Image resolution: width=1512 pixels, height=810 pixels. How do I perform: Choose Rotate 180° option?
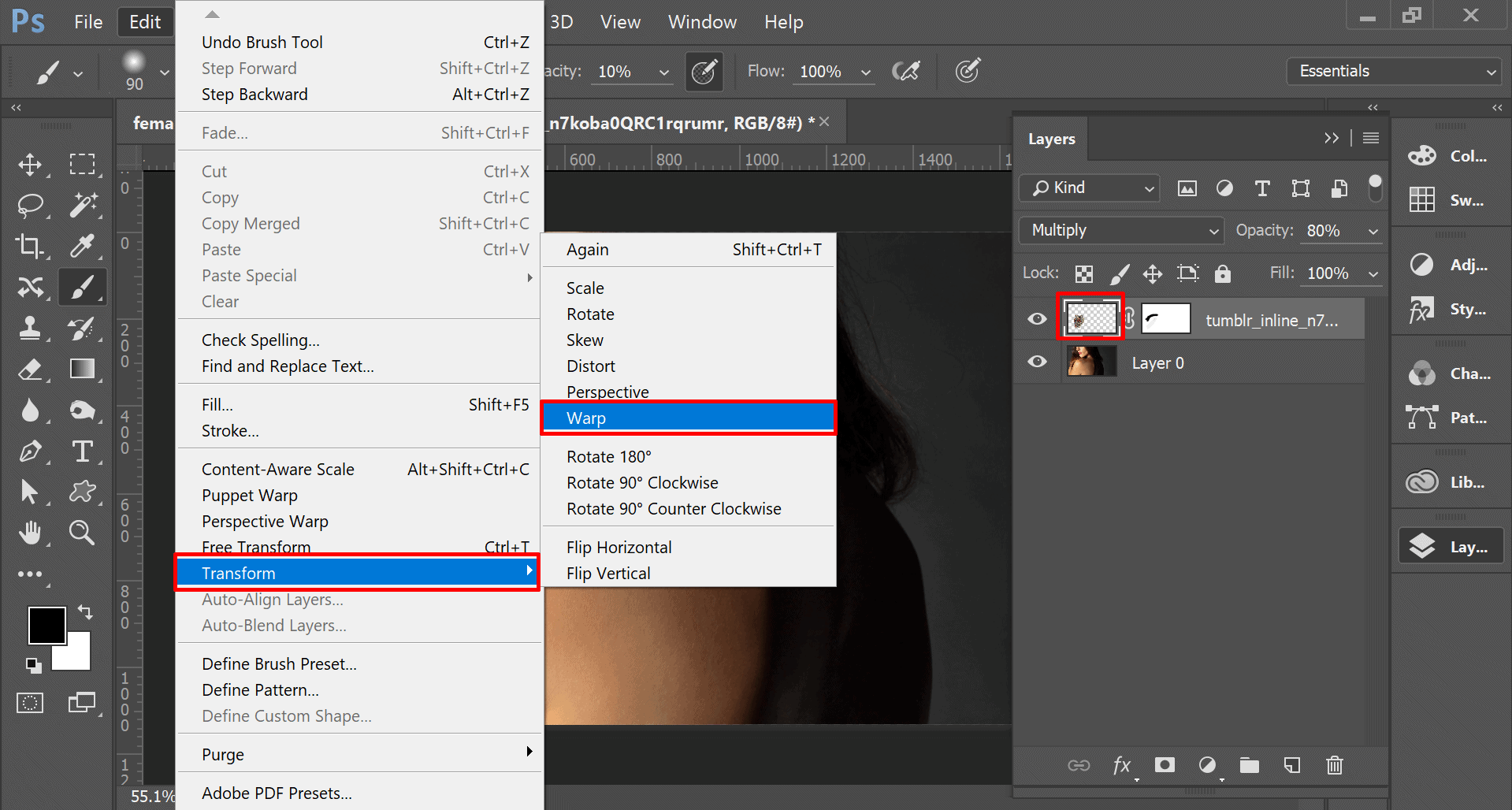pos(688,456)
